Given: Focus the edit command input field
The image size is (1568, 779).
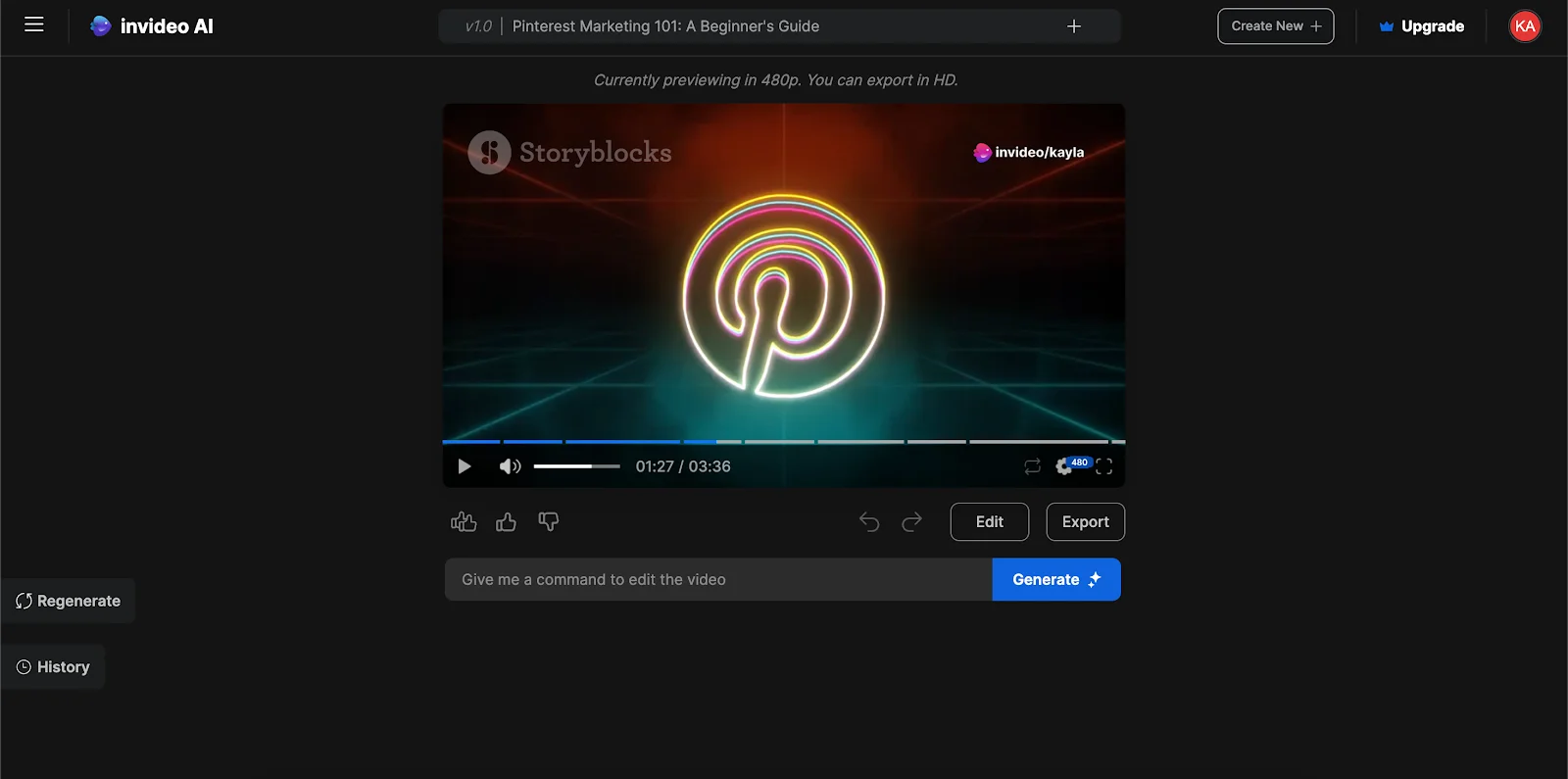Looking at the screenshot, I should coord(718,580).
